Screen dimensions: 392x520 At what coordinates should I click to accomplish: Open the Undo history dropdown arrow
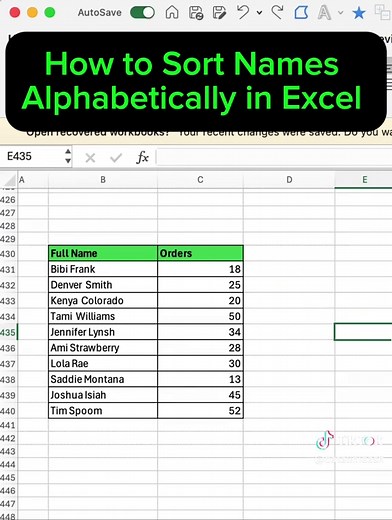[259, 13]
